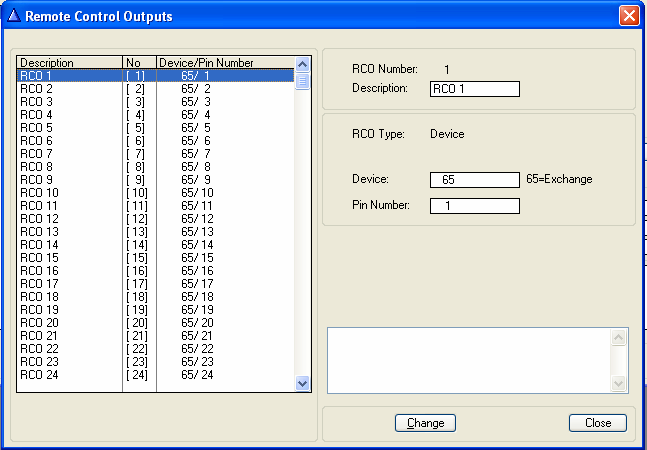This screenshot has height=450, width=647.
Task: Close the Remote Control Outputs dialog window
Action: coord(628,16)
